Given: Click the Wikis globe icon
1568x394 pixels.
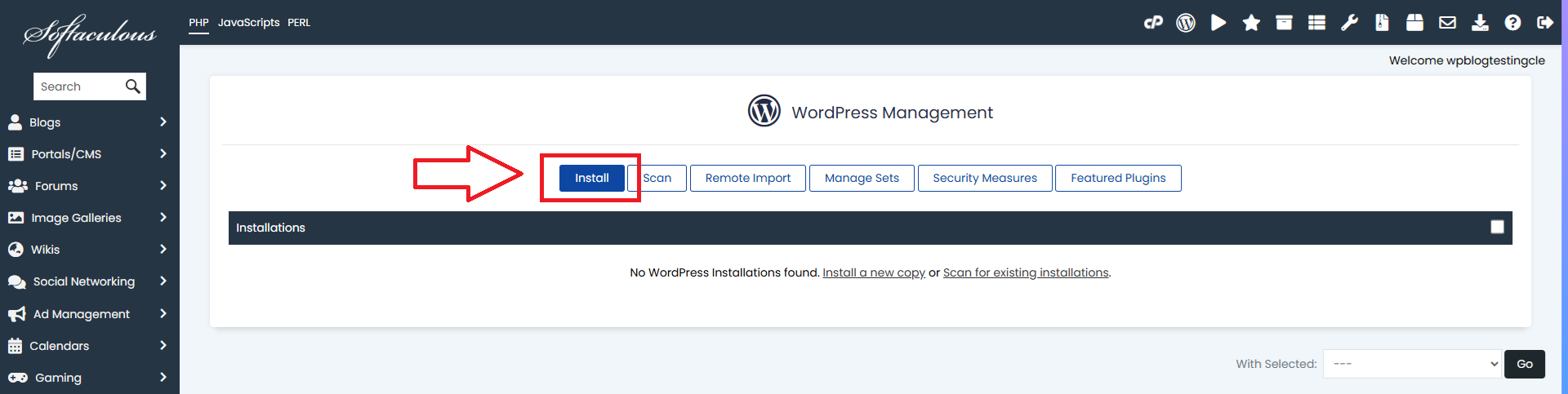Looking at the screenshot, I should (16, 250).
